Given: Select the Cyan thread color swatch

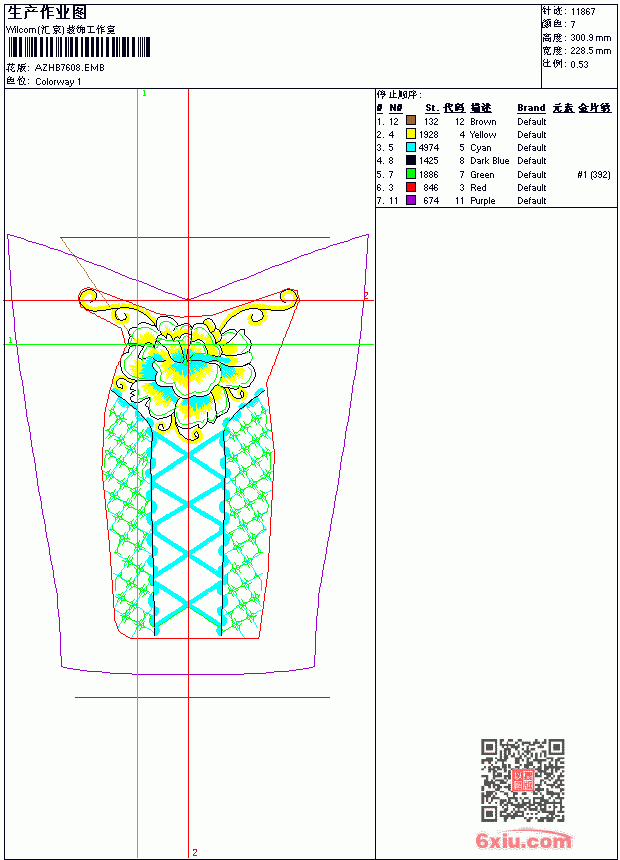Looking at the screenshot, I should (x=410, y=147).
